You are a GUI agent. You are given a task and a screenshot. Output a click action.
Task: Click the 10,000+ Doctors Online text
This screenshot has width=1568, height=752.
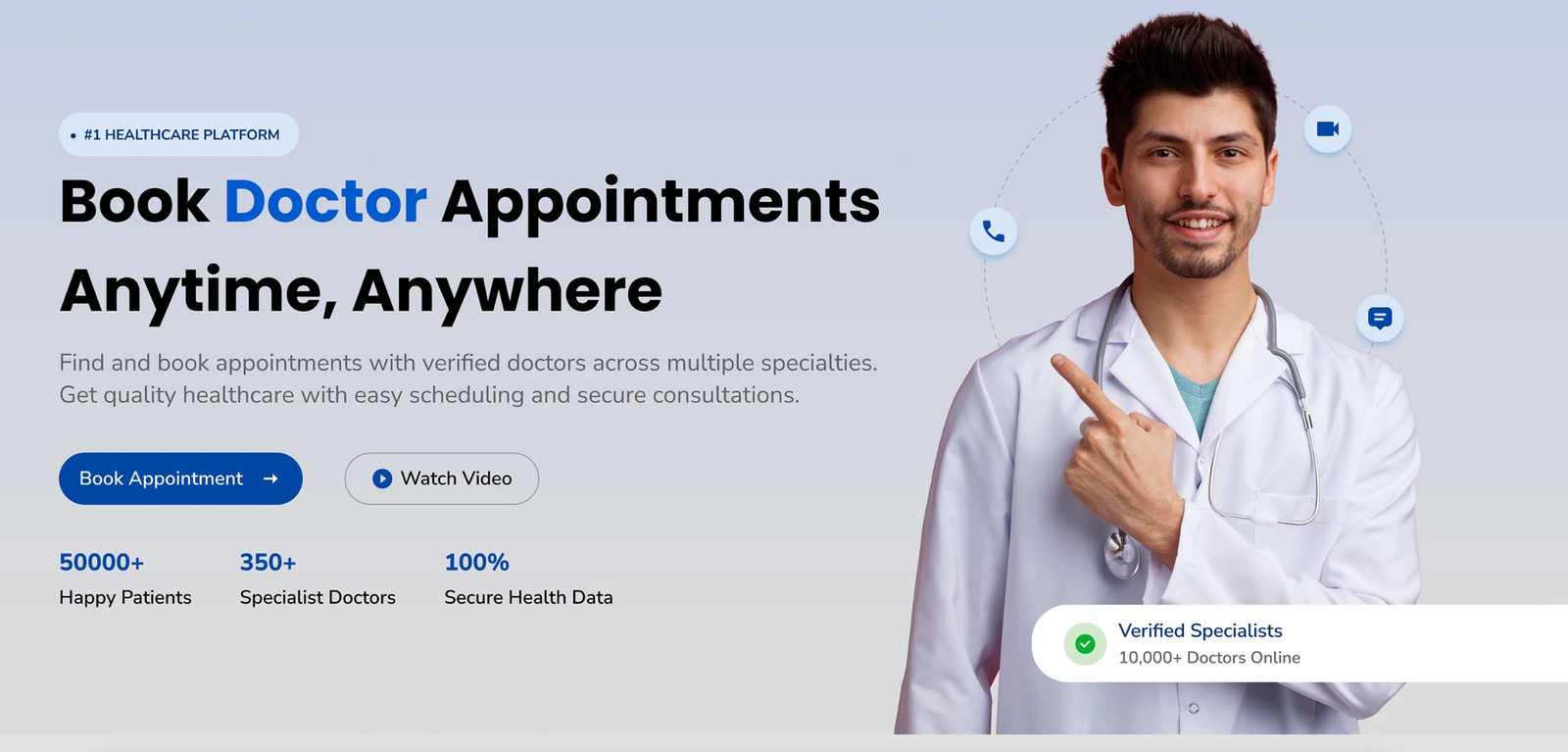(x=1209, y=657)
